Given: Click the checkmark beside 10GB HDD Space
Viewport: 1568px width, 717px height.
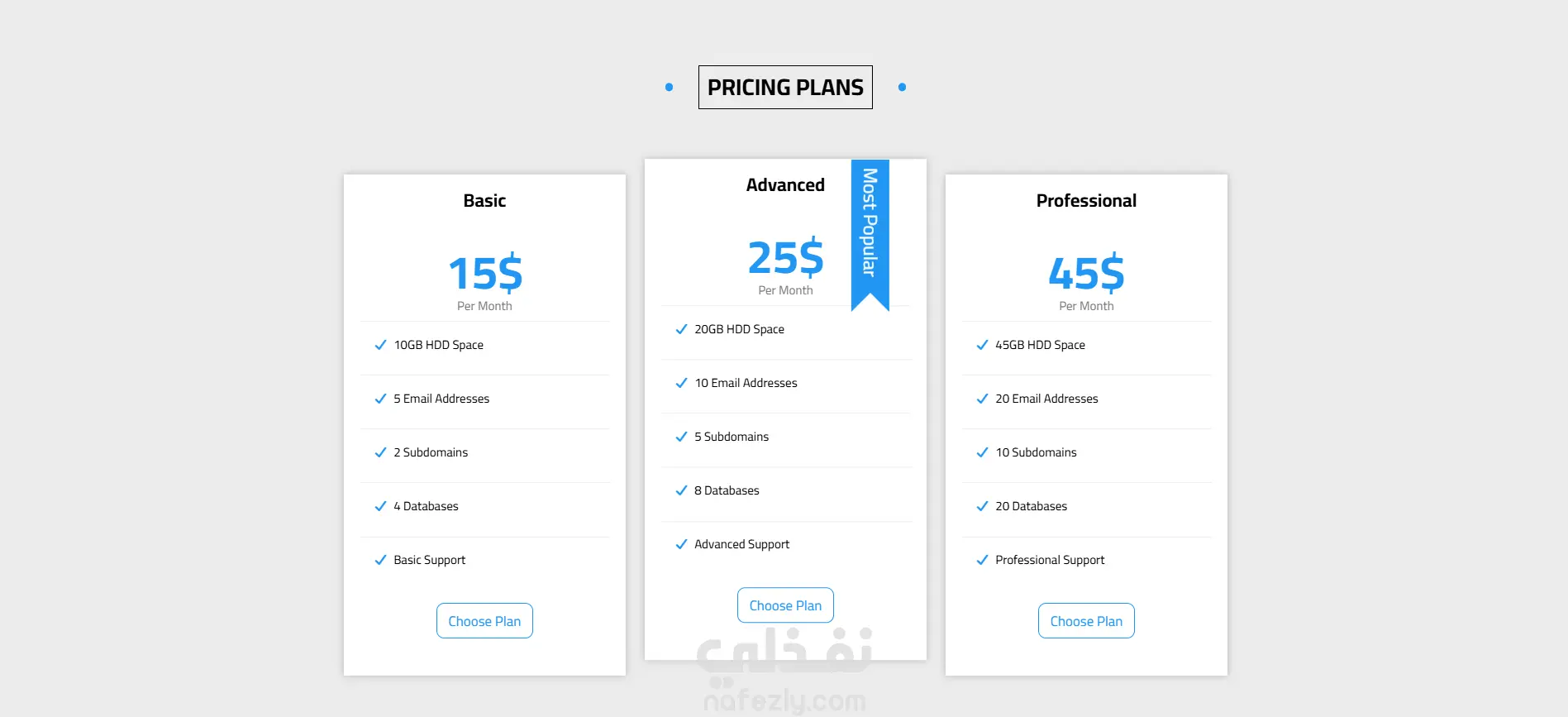Looking at the screenshot, I should (x=380, y=345).
